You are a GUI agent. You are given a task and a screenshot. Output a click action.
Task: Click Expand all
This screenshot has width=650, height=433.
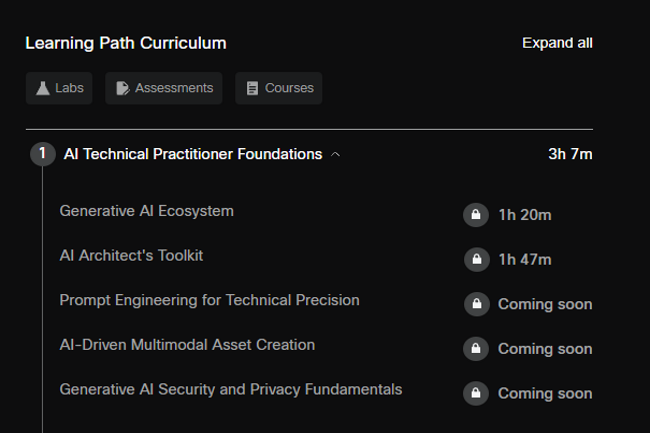click(x=557, y=43)
